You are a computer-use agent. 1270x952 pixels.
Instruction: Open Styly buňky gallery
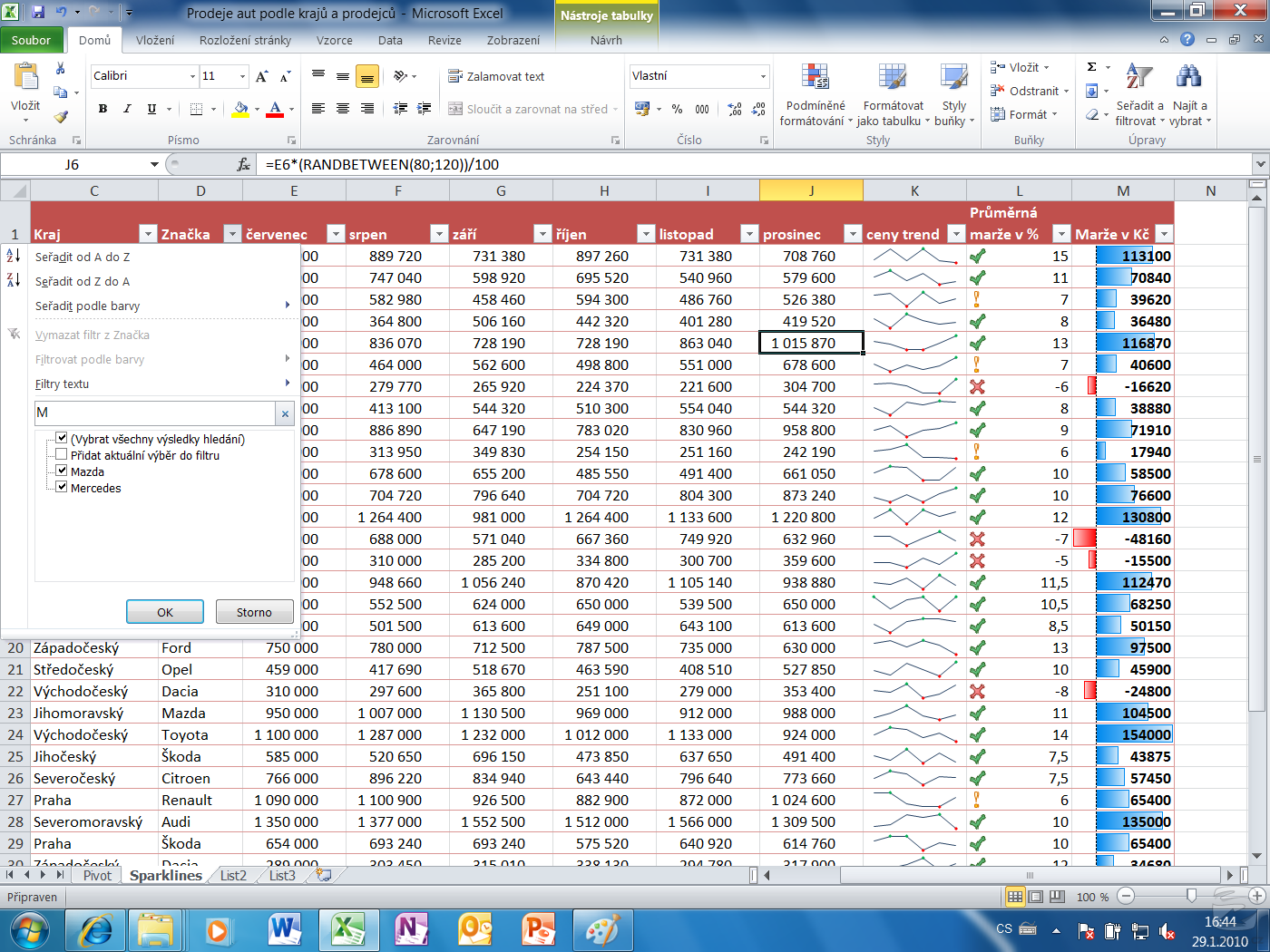954,94
